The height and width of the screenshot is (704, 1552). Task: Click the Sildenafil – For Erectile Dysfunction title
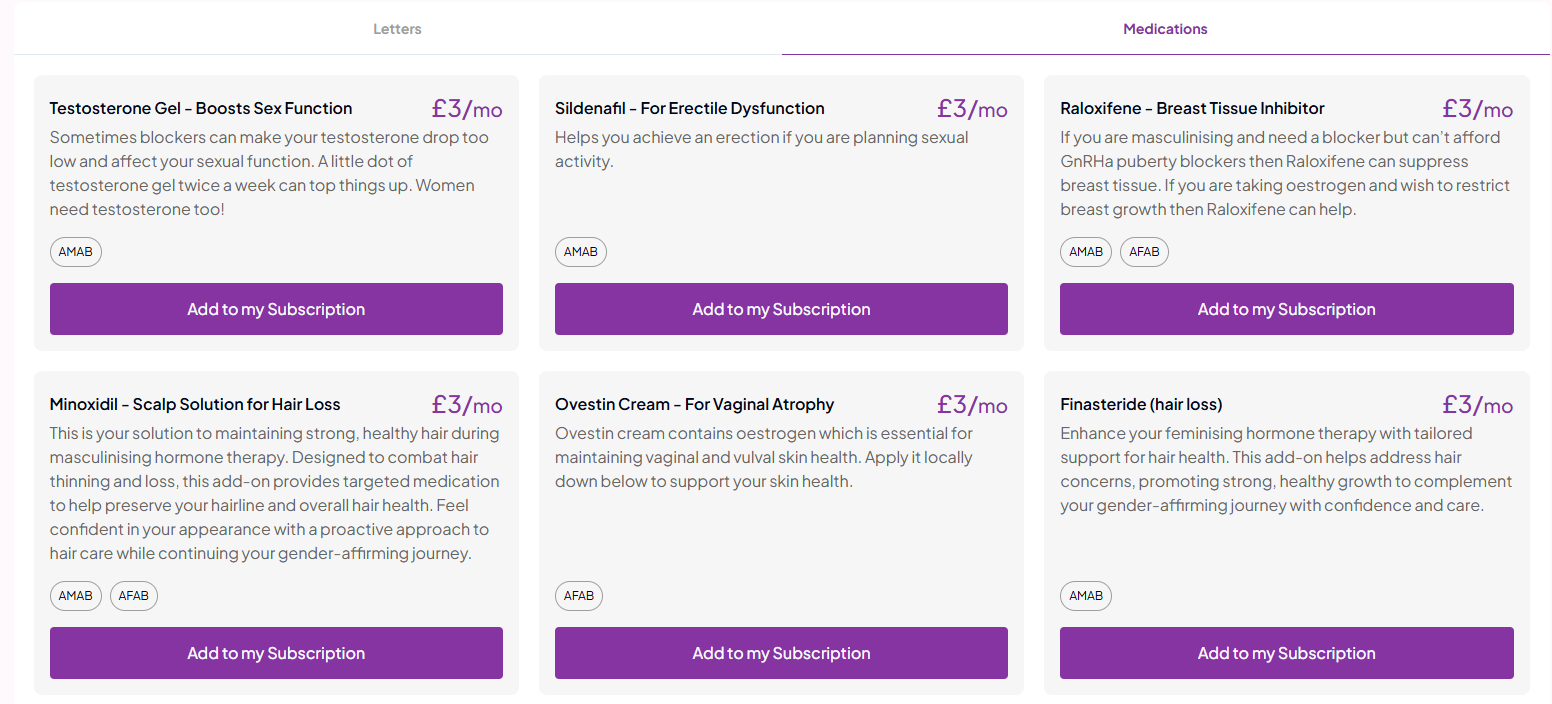[x=690, y=108]
